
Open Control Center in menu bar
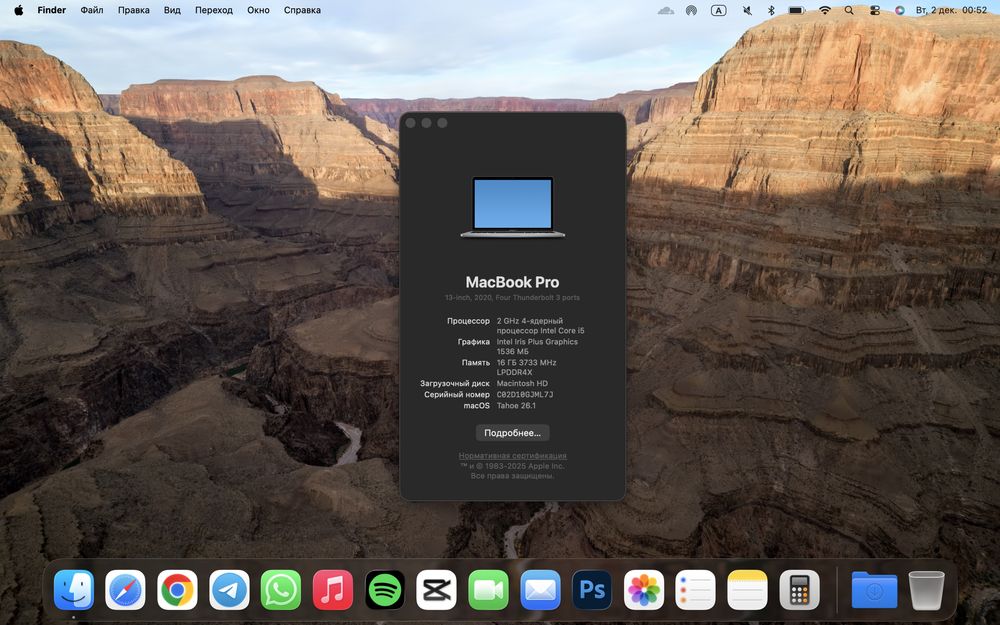(875, 10)
